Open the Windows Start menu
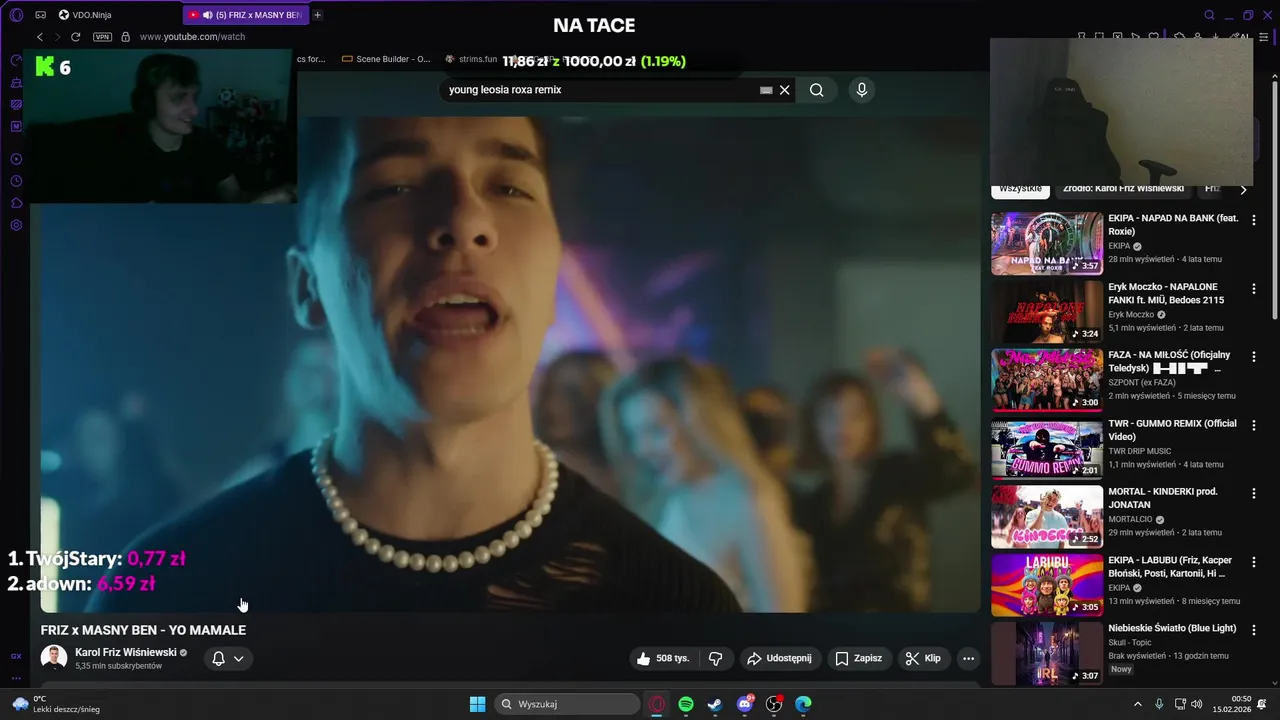This screenshot has height=720, width=1280. click(477, 704)
